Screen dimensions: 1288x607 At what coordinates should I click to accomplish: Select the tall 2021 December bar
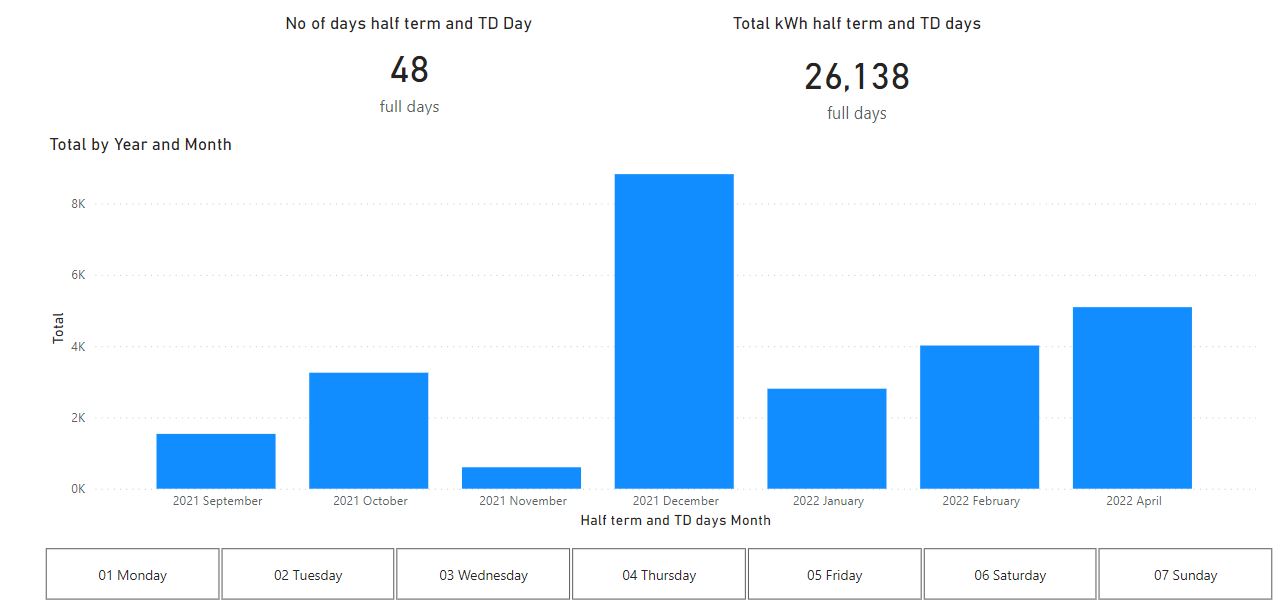tap(674, 332)
